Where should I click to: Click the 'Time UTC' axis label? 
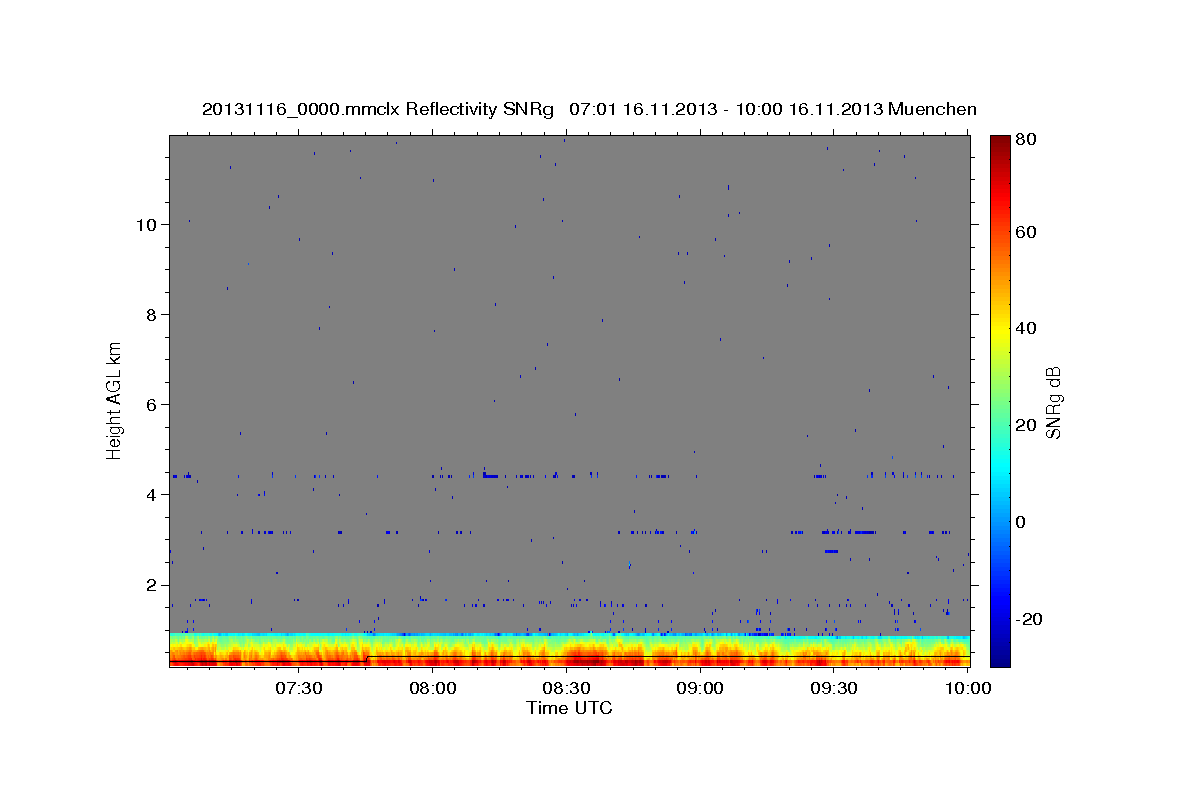click(x=569, y=708)
